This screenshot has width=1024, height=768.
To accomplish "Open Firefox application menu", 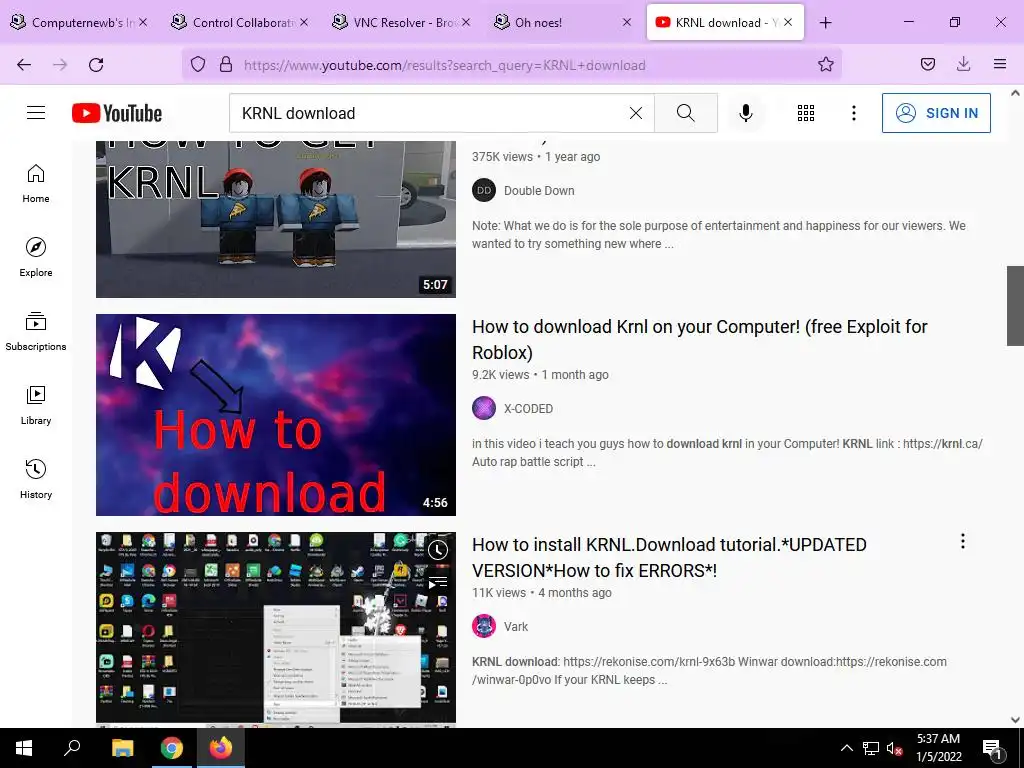I will click(x=999, y=65).
